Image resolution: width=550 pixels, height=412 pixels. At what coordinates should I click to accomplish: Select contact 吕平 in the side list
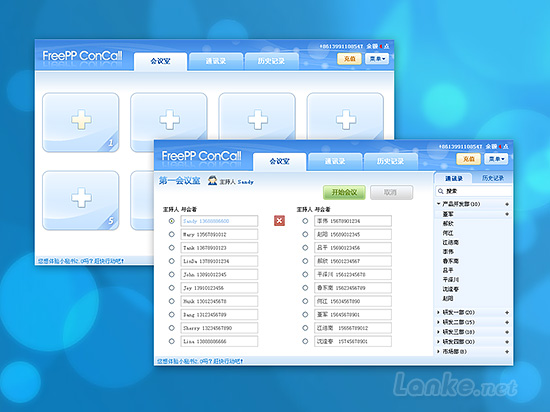pos(448,270)
